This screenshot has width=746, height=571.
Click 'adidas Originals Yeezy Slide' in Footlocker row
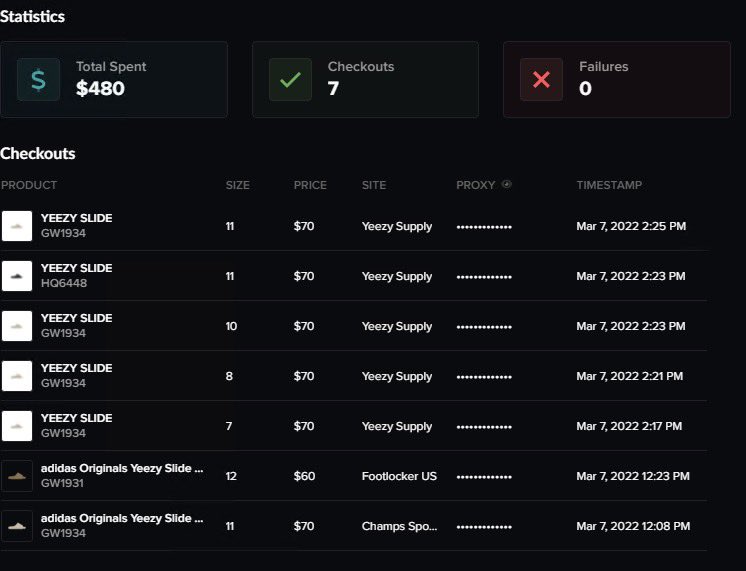[x=122, y=468]
